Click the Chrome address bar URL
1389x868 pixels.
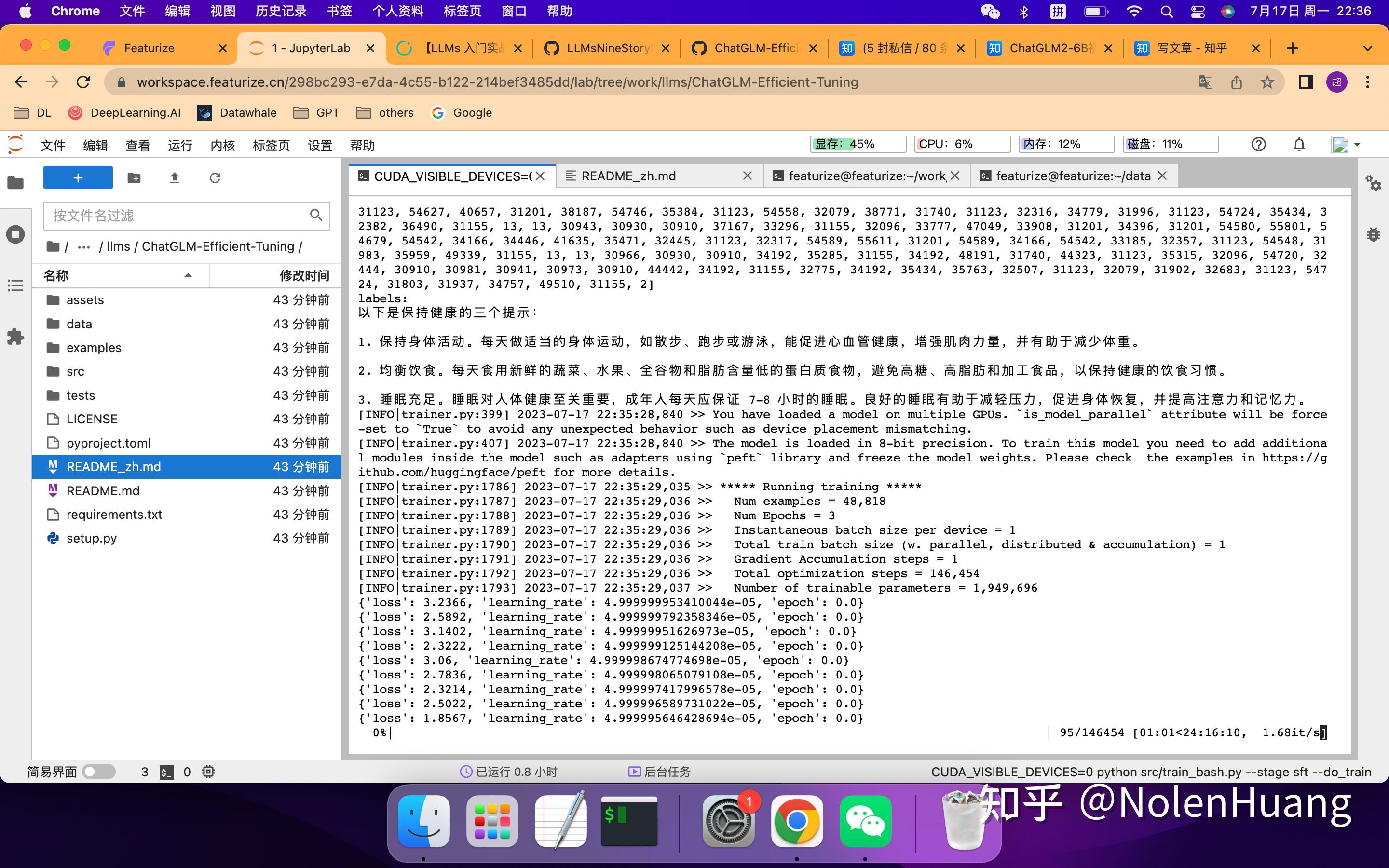click(x=497, y=82)
